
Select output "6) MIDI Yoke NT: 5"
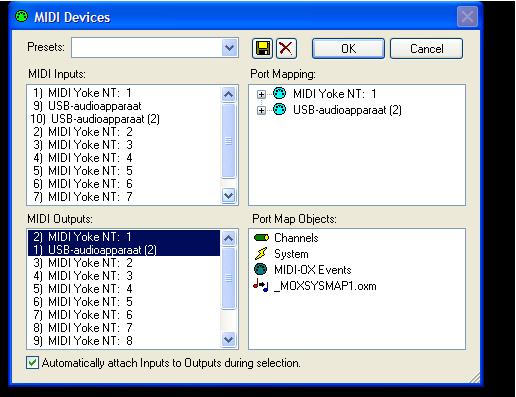tap(124, 302)
